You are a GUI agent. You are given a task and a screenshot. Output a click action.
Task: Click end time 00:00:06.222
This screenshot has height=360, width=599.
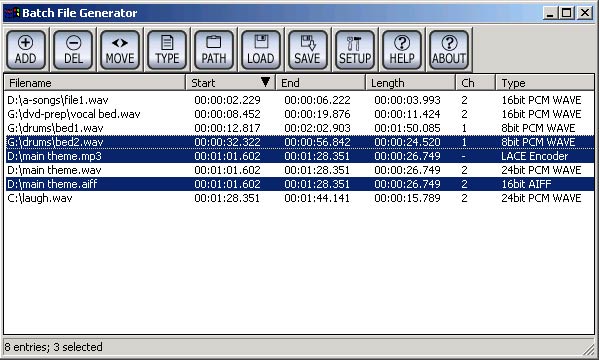317,100
